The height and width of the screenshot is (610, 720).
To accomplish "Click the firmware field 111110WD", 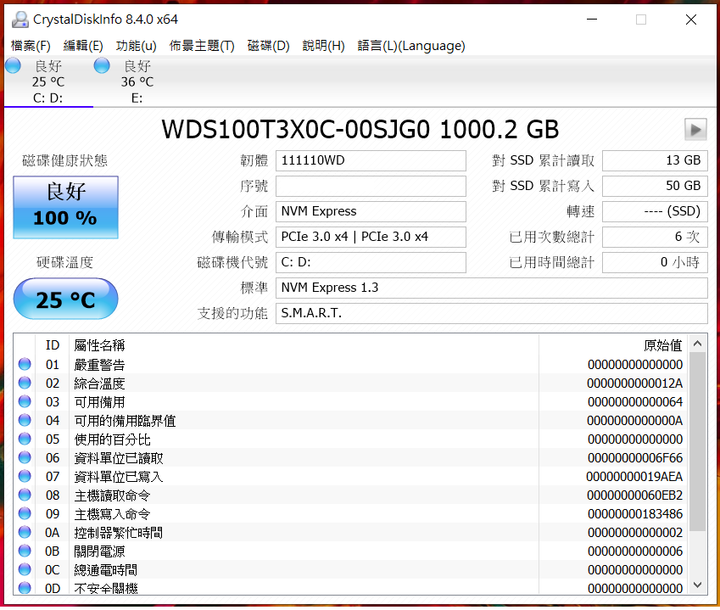I will 371,161.
